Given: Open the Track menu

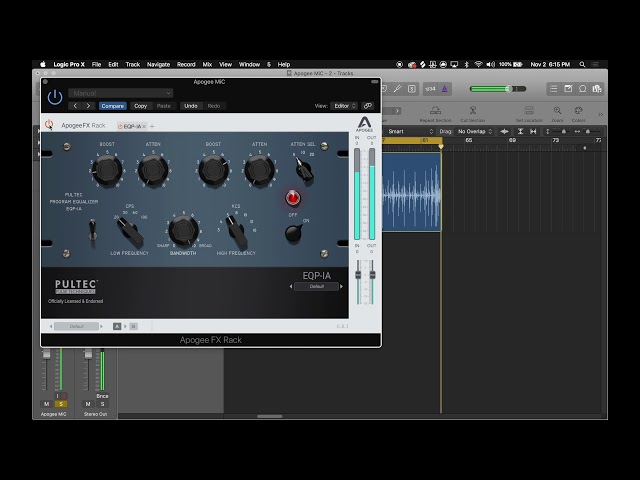Looking at the screenshot, I should point(133,64).
